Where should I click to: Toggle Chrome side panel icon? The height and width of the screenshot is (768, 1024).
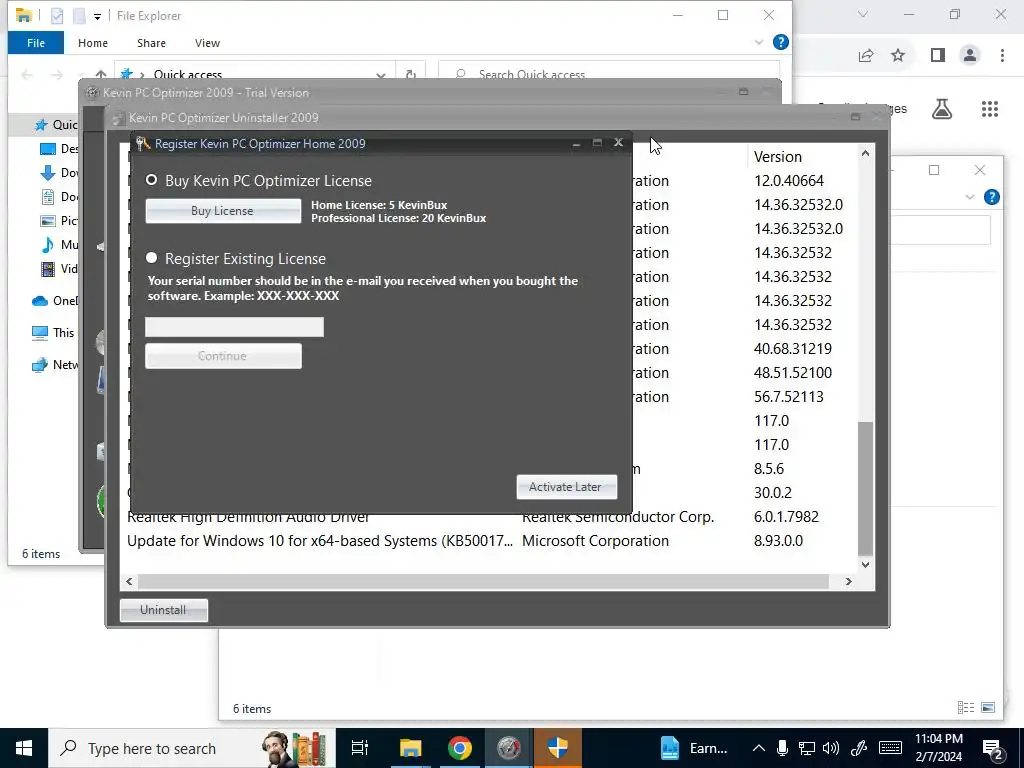[x=938, y=56]
